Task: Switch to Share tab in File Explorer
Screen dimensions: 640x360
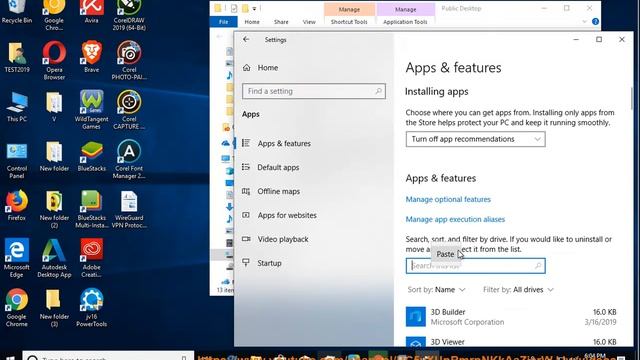Action: tap(281, 22)
